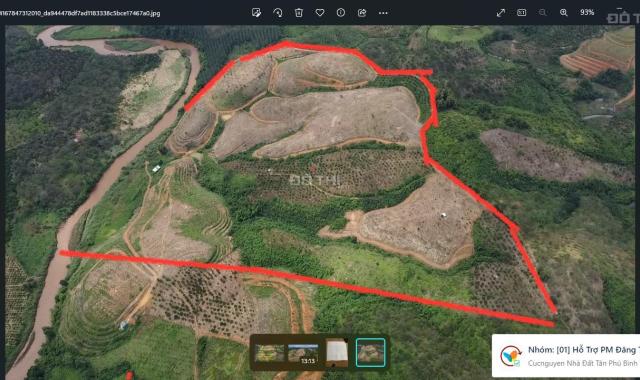The width and height of the screenshot is (640, 380).
Task: Click the notification group avatar icon
Action: [511, 356]
